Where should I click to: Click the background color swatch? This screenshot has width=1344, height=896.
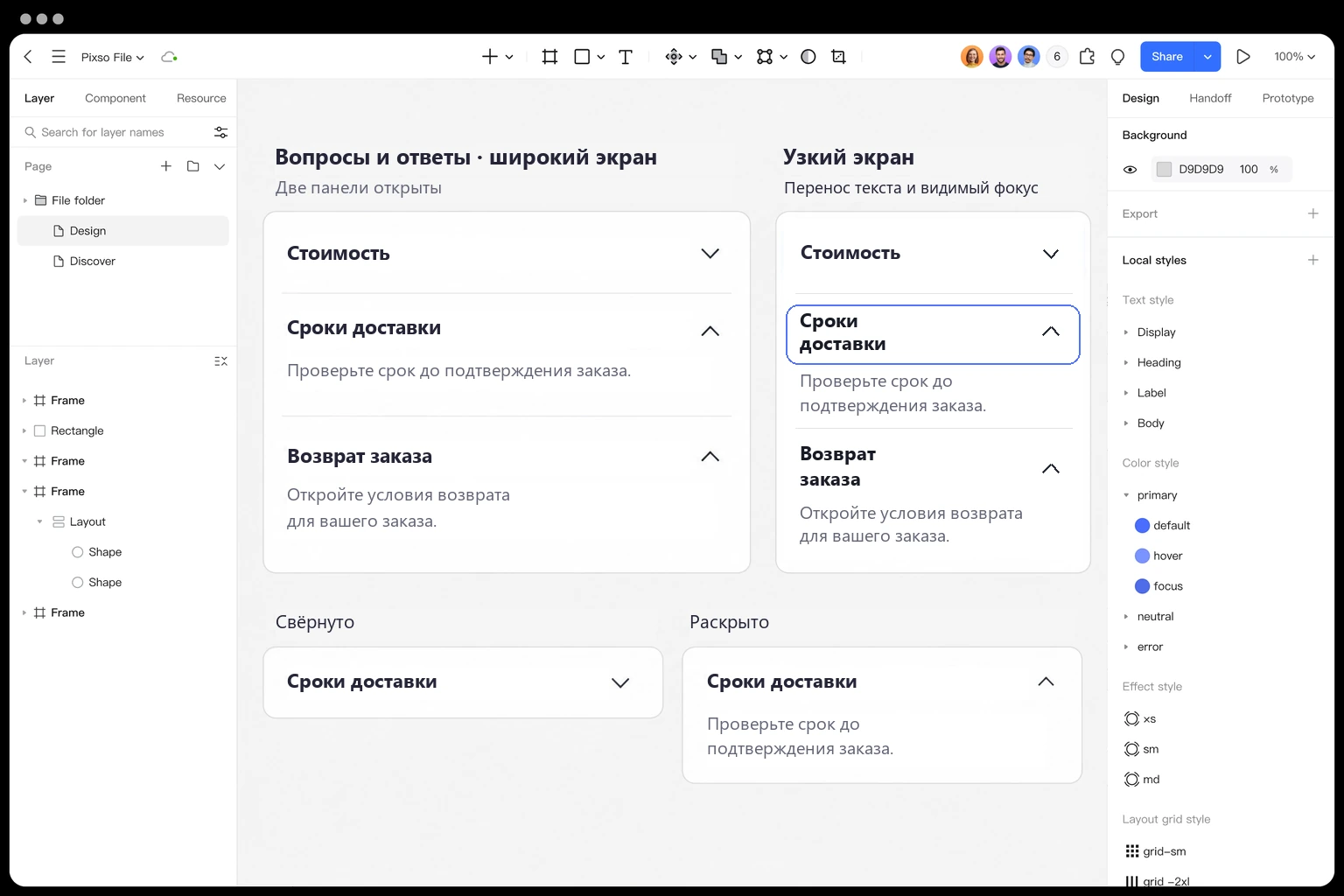click(x=1164, y=170)
